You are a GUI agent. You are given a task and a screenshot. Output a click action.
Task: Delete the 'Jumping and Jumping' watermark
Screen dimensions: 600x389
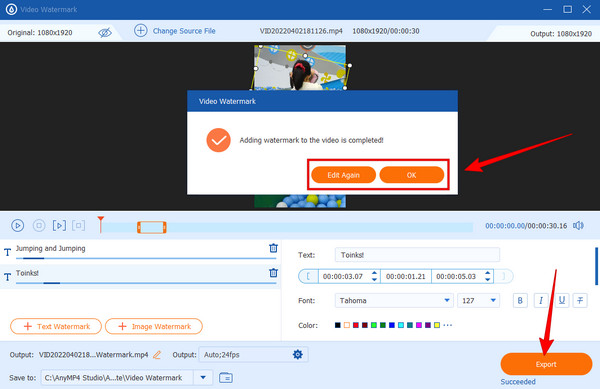point(273,248)
